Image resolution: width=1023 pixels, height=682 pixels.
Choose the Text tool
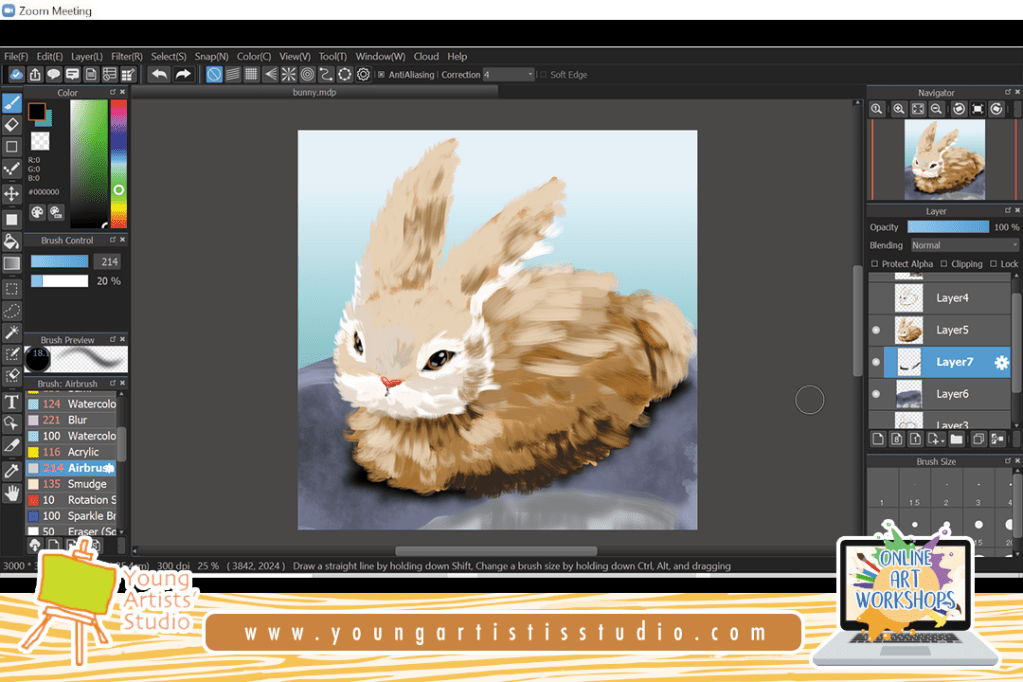click(x=12, y=401)
